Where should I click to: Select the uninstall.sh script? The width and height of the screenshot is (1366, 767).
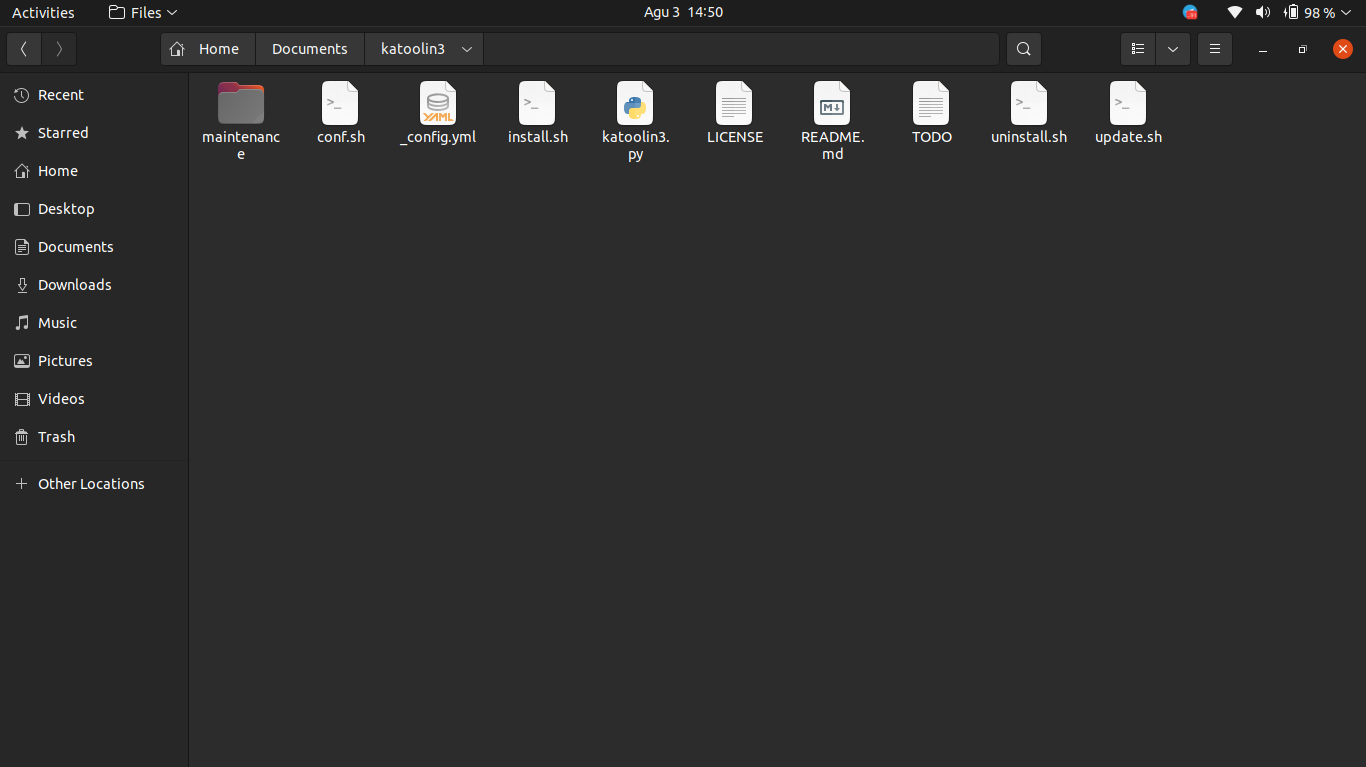(x=1028, y=112)
